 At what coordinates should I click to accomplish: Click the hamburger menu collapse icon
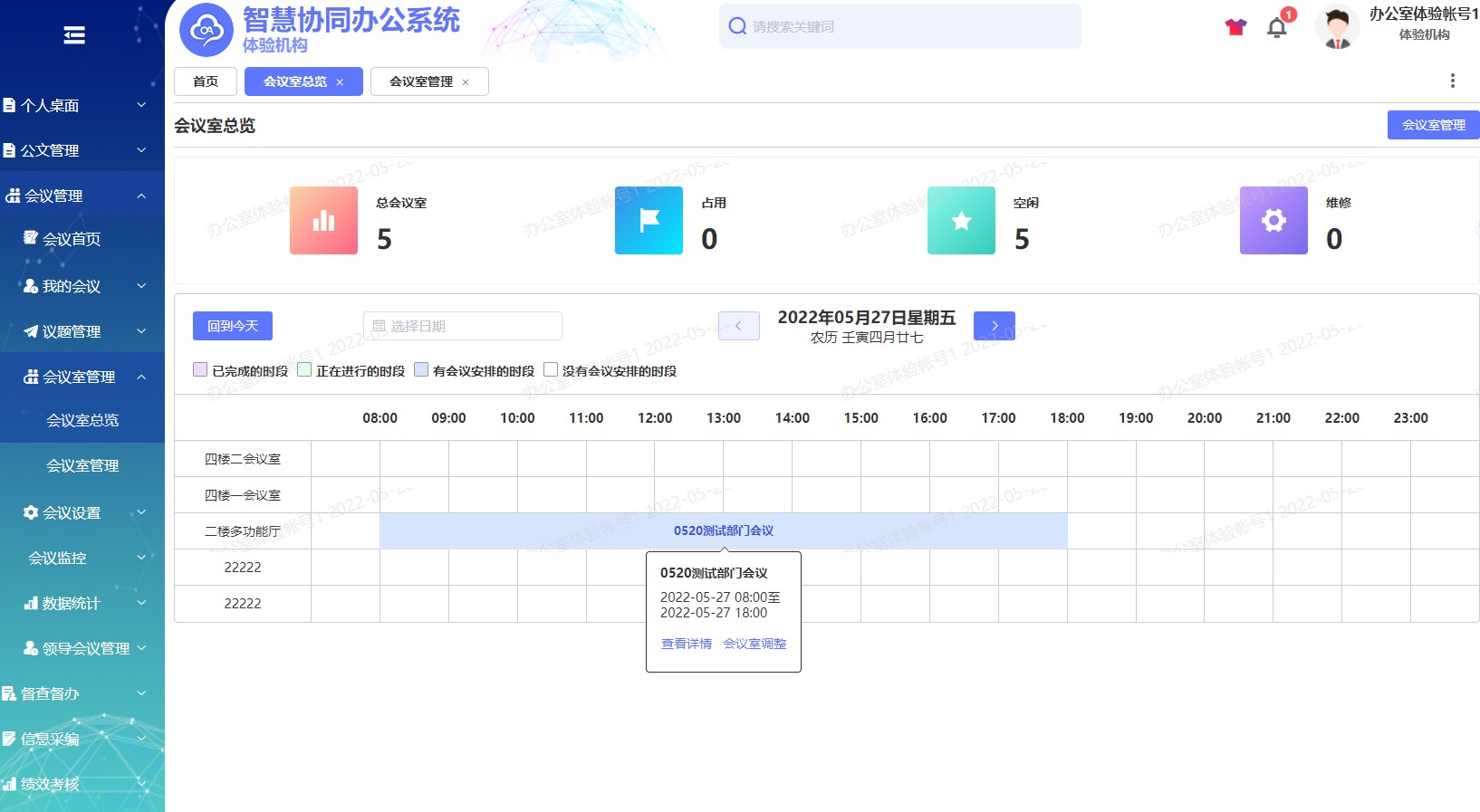pos(74,35)
